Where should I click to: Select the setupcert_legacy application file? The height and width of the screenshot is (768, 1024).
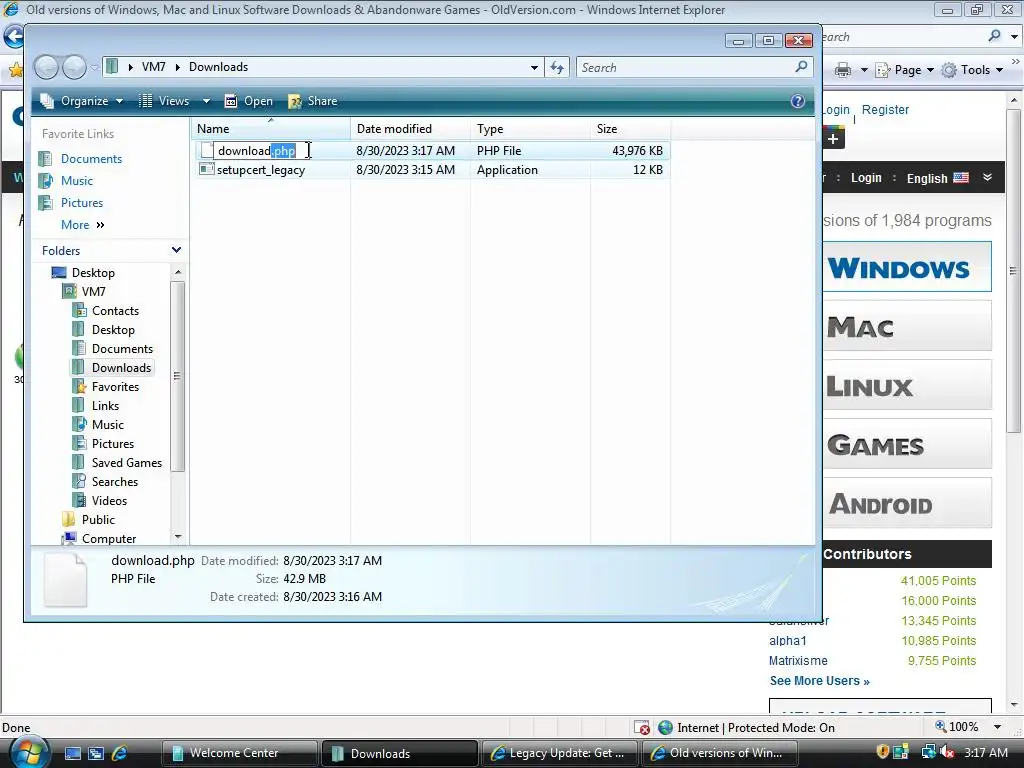coord(261,170)
